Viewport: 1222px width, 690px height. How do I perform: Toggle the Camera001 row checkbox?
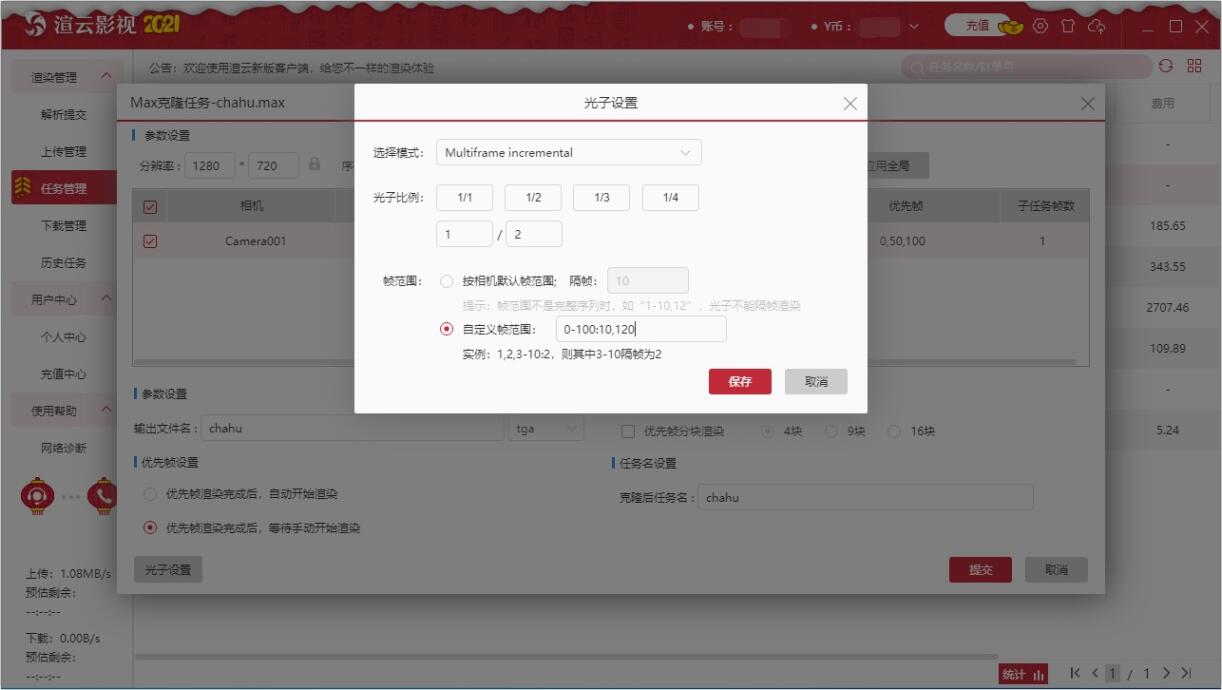click(151, 241)
